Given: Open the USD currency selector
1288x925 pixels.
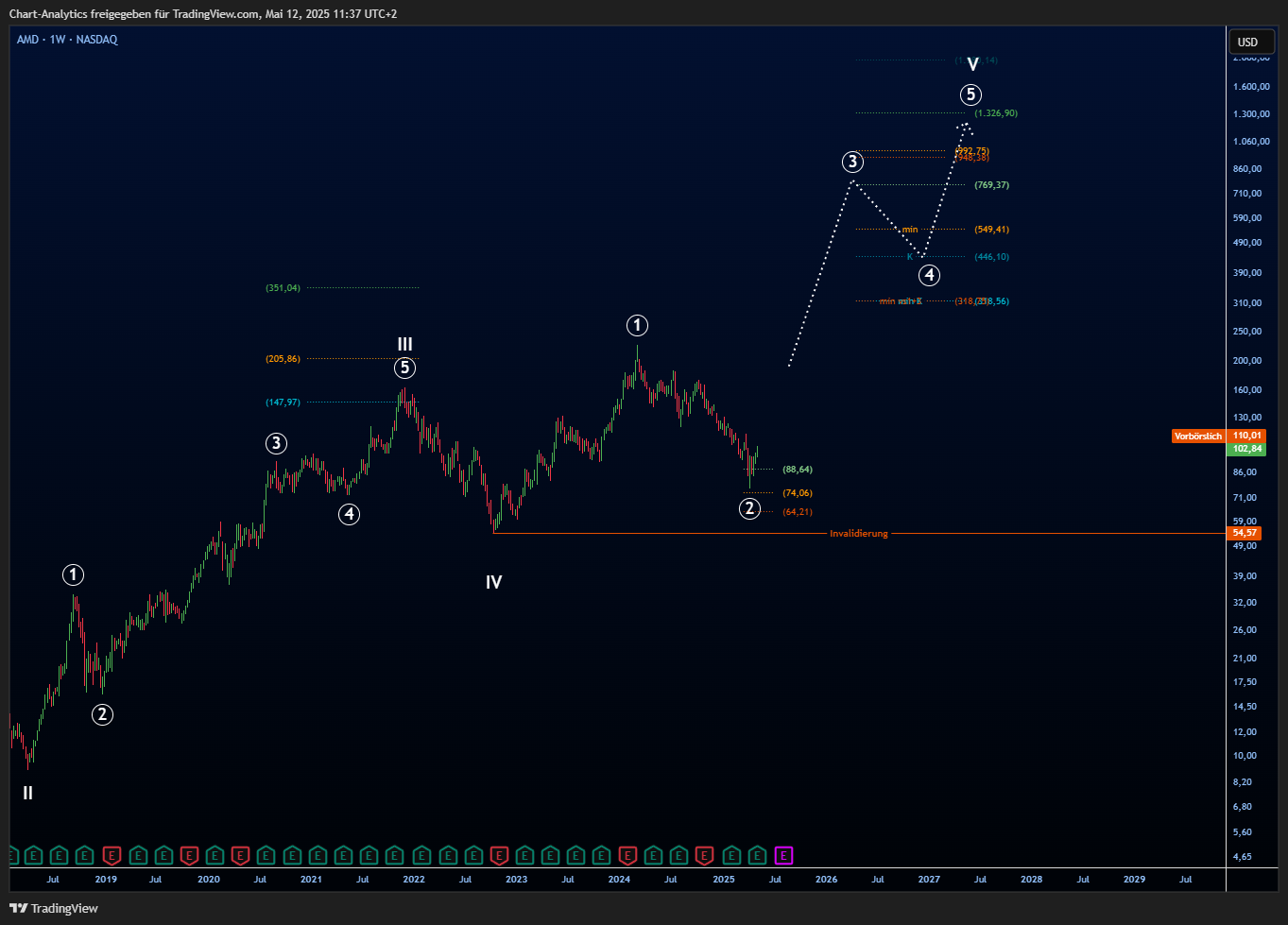Looking at the screenshot, I should click(1247, 42).
